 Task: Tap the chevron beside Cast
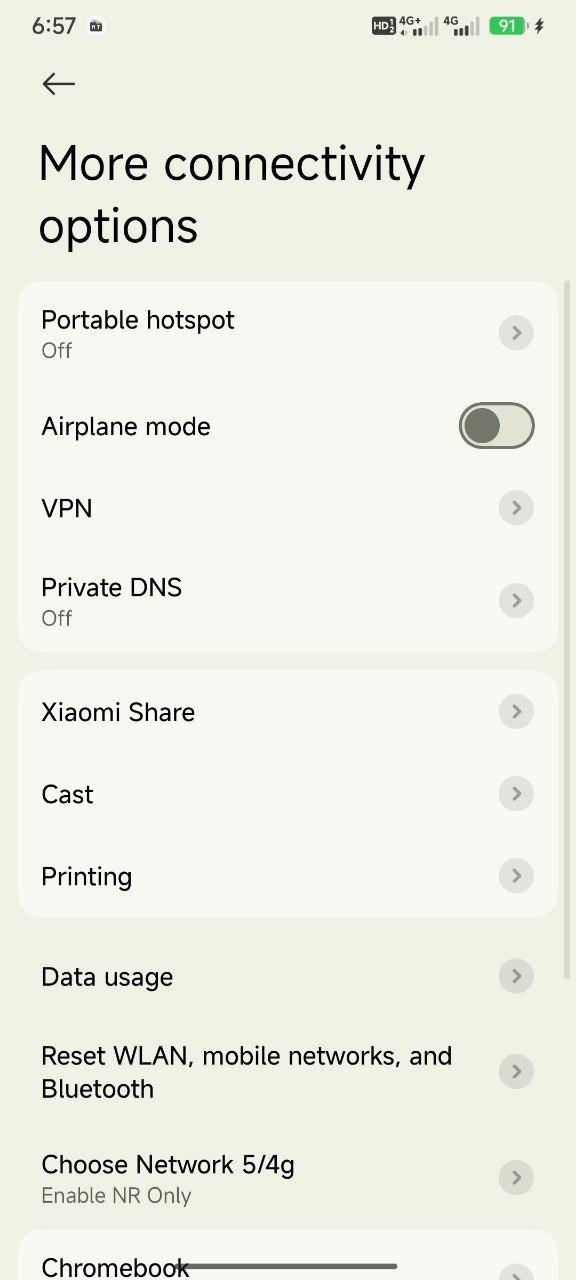click(516, 794)
